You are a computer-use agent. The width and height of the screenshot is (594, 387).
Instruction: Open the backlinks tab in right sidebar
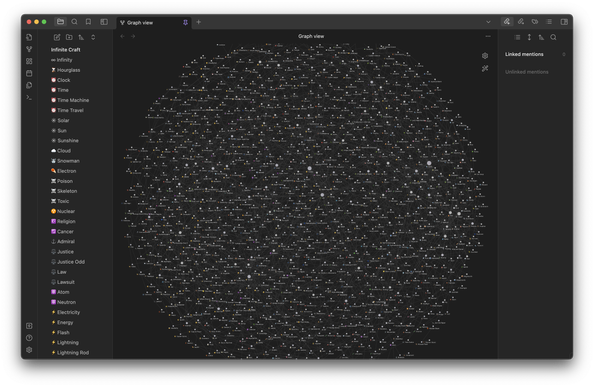[506, 22]
